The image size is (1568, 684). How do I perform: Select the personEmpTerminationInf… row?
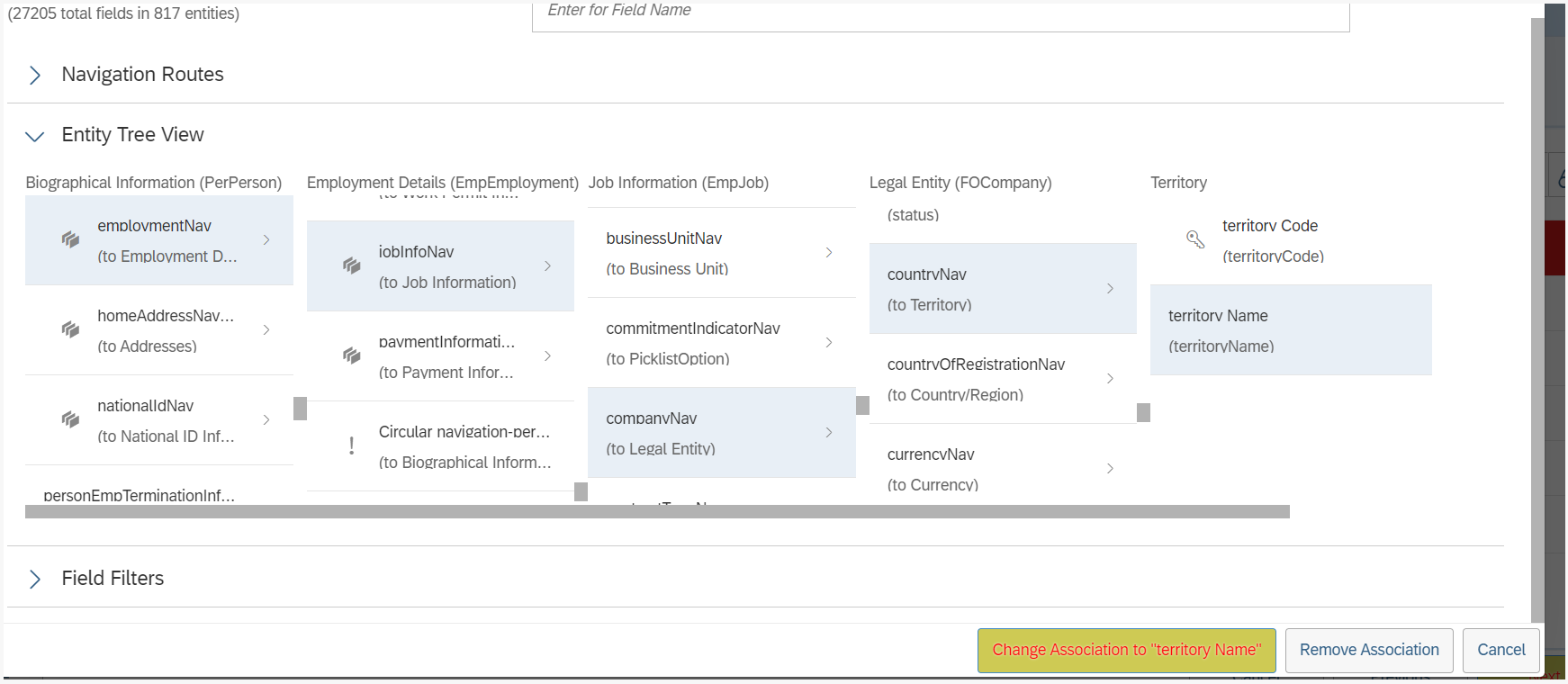[159, 486]
